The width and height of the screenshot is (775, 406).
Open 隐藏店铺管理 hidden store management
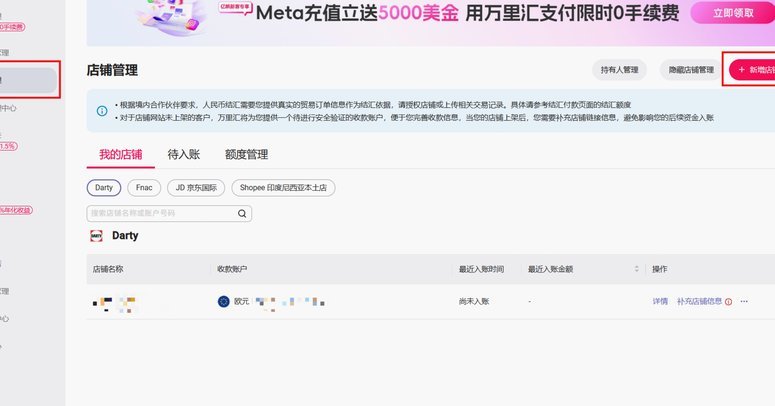click(691, 70)
